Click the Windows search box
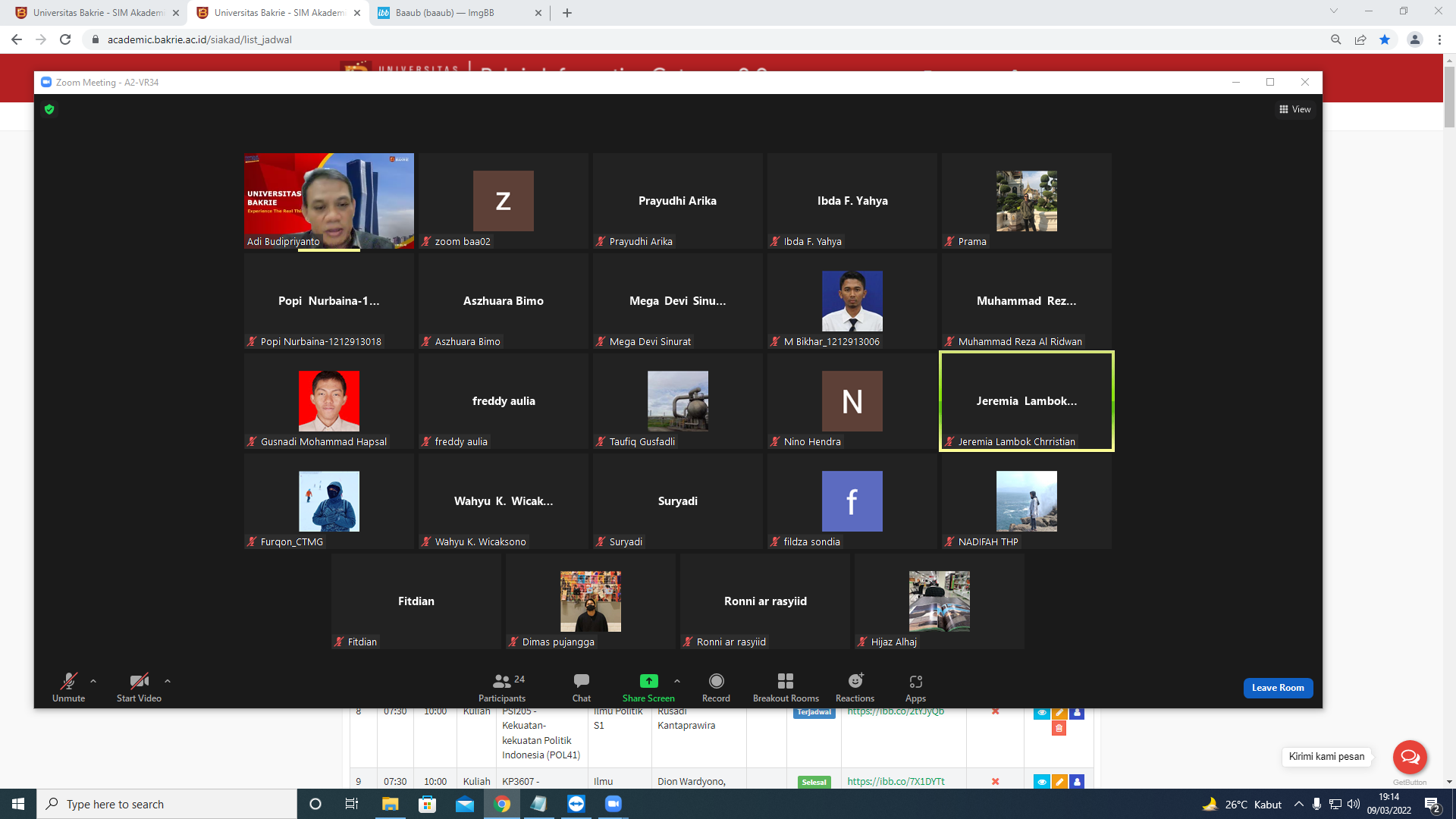Screen dimensions: 1456x819 (x=167, y=804)
